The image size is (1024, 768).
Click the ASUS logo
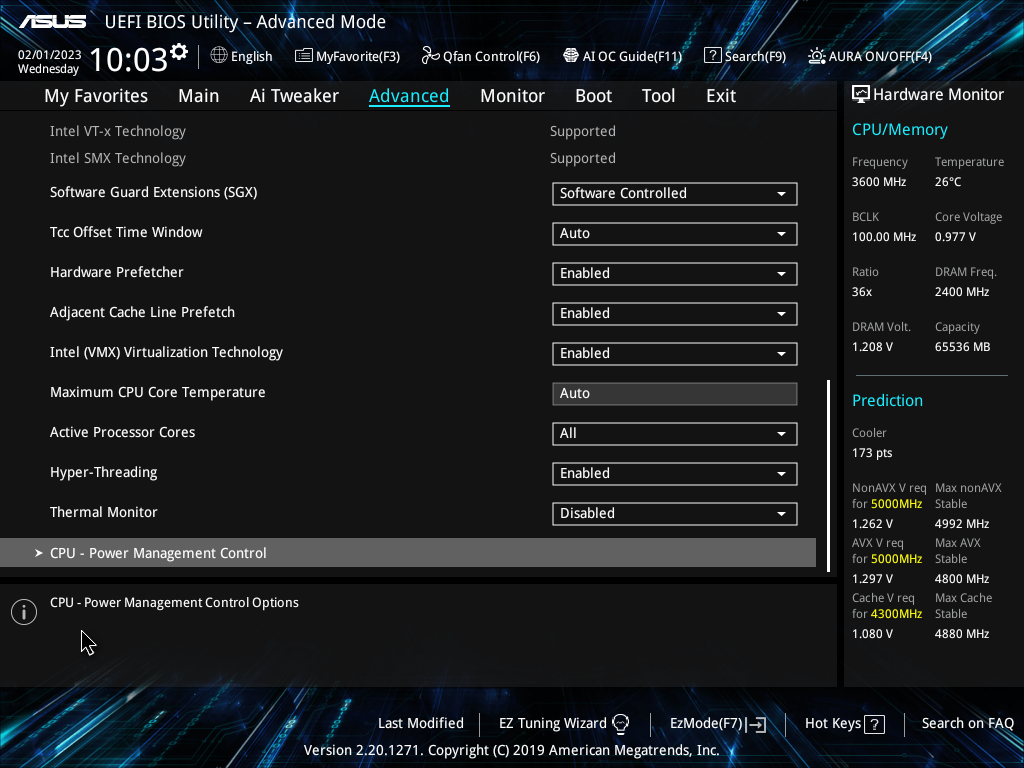[52, 22]
